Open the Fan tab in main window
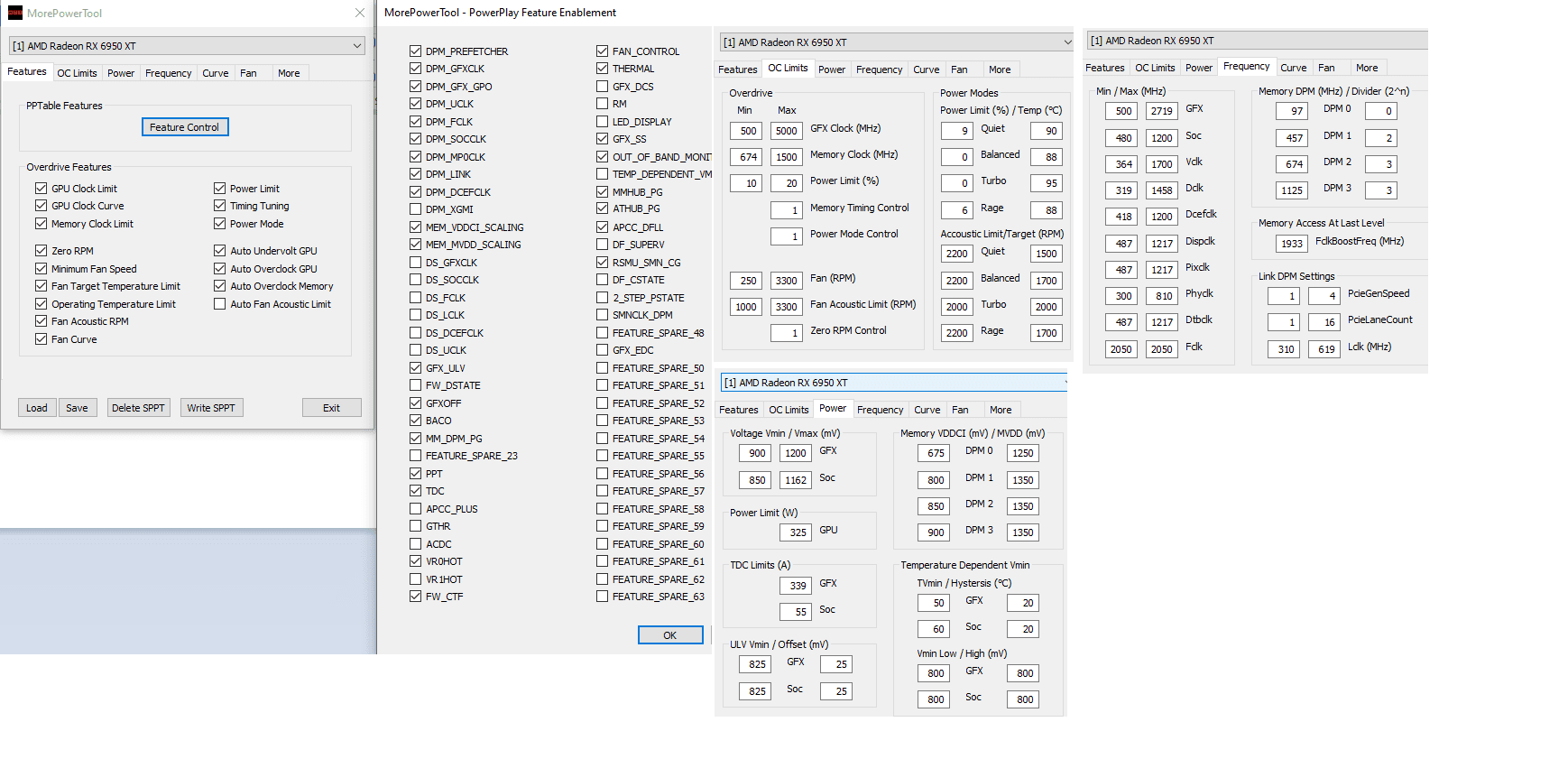Viewport: 1568px width, 759px height. pos(248,73)
